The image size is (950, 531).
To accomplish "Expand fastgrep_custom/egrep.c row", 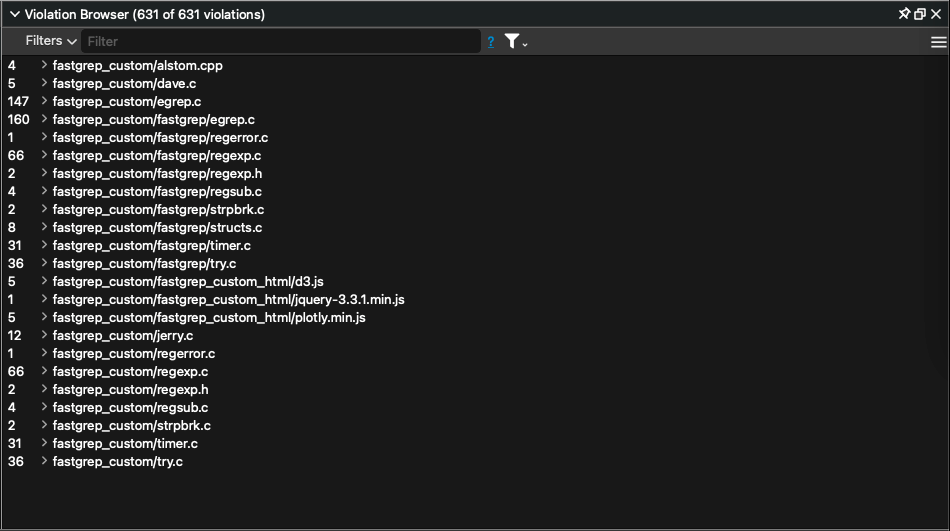I will (x=44, y=101).
